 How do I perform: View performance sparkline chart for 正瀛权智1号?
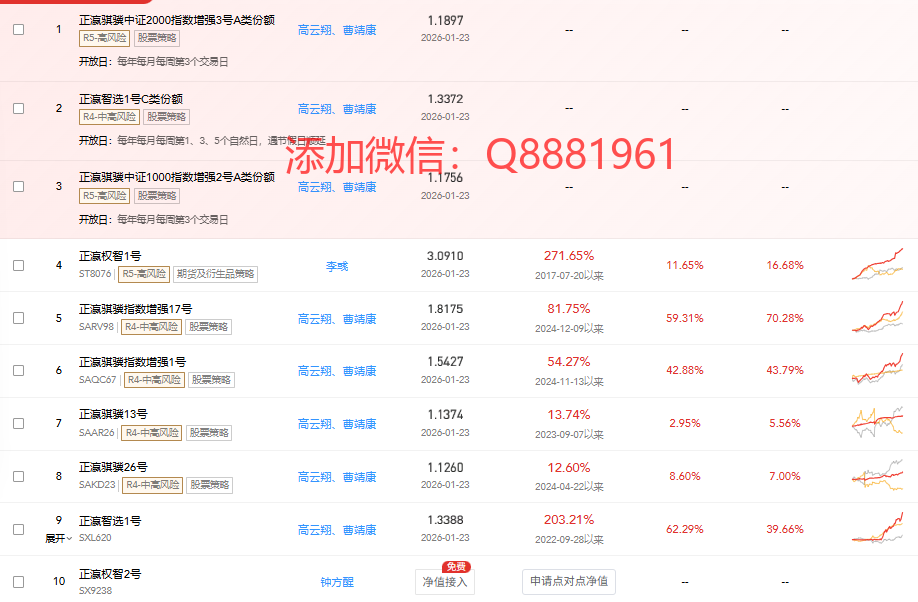coord(877,265)
